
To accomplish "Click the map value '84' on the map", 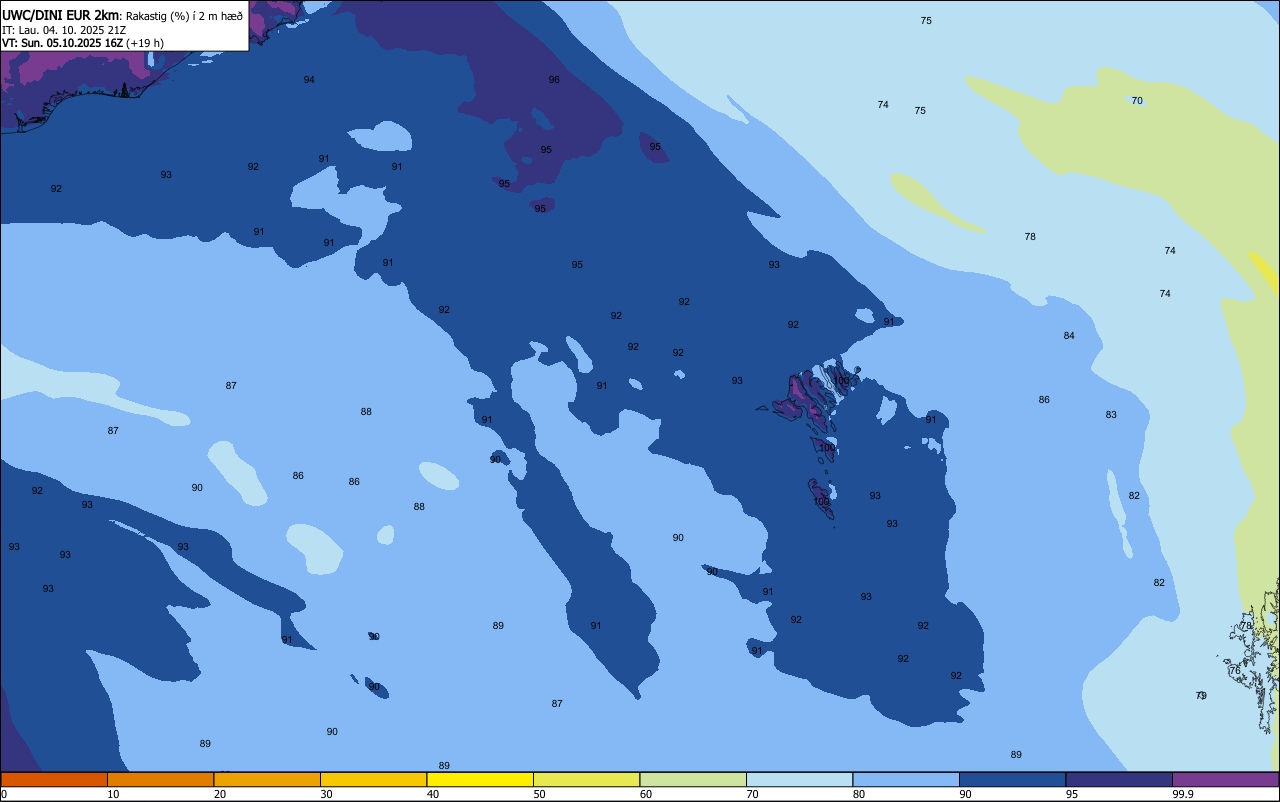I will click(x=1069, y=336).
